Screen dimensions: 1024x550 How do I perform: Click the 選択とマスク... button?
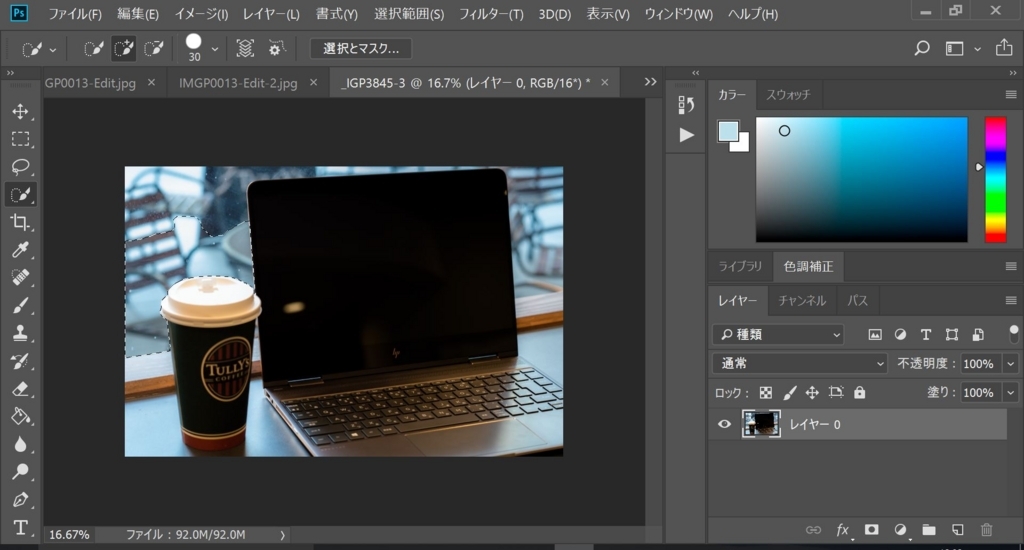[360, 48]
